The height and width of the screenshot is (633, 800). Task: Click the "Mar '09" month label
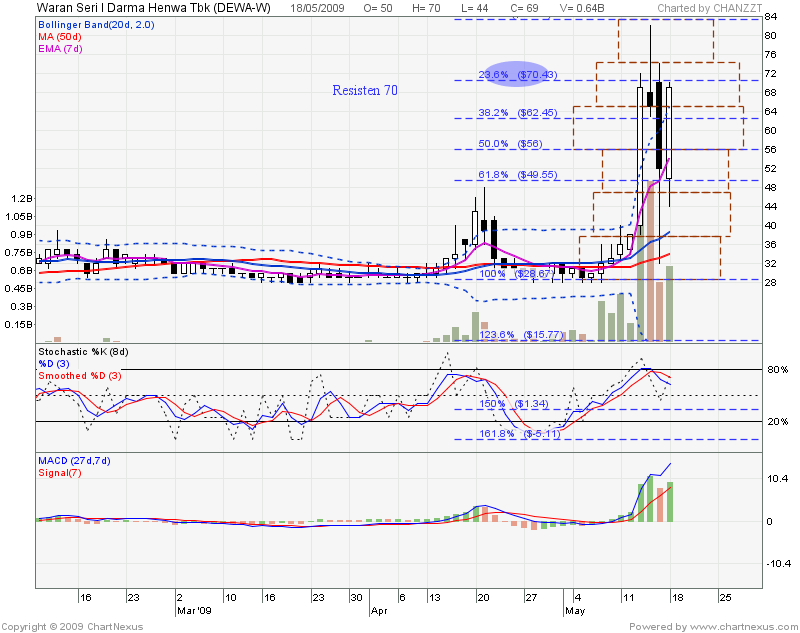coord(194,611)
